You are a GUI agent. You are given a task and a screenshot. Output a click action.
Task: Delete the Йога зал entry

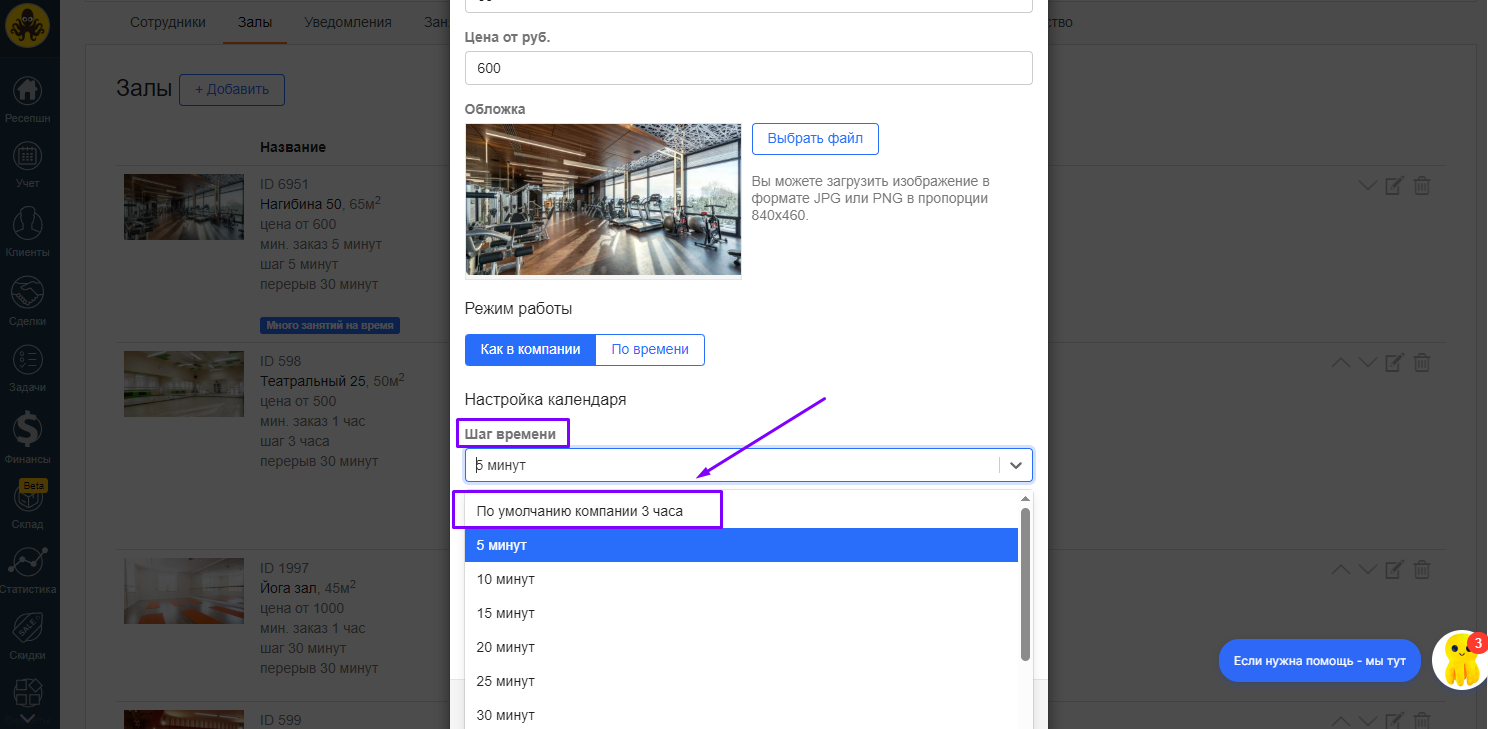(x=1422, y=570)
